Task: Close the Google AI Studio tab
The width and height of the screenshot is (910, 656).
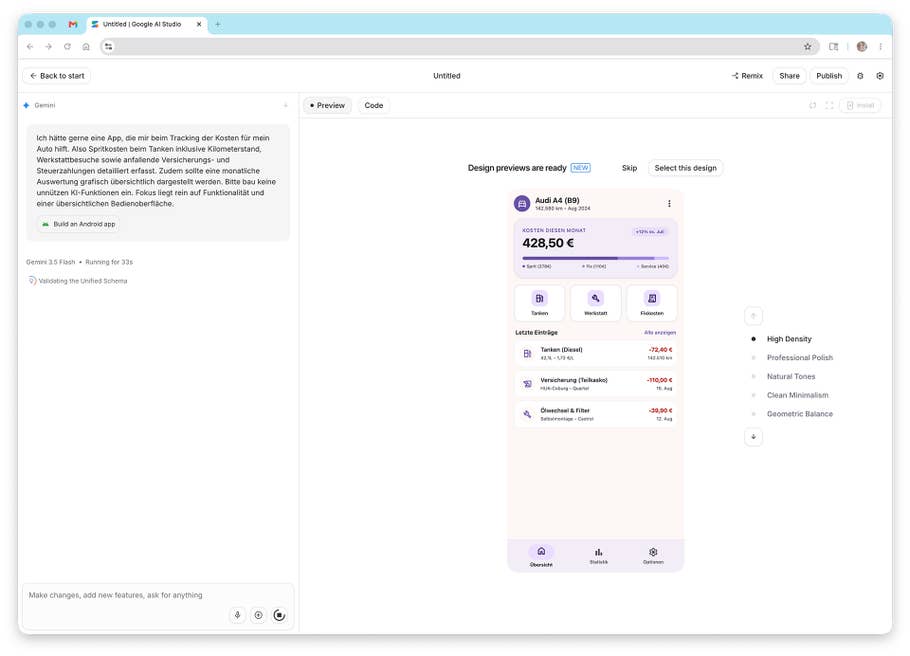Action: tap(199, 24)
